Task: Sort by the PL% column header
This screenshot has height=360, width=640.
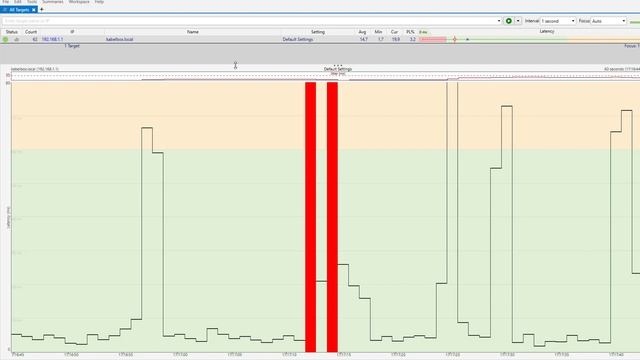Action: (410, 32)
